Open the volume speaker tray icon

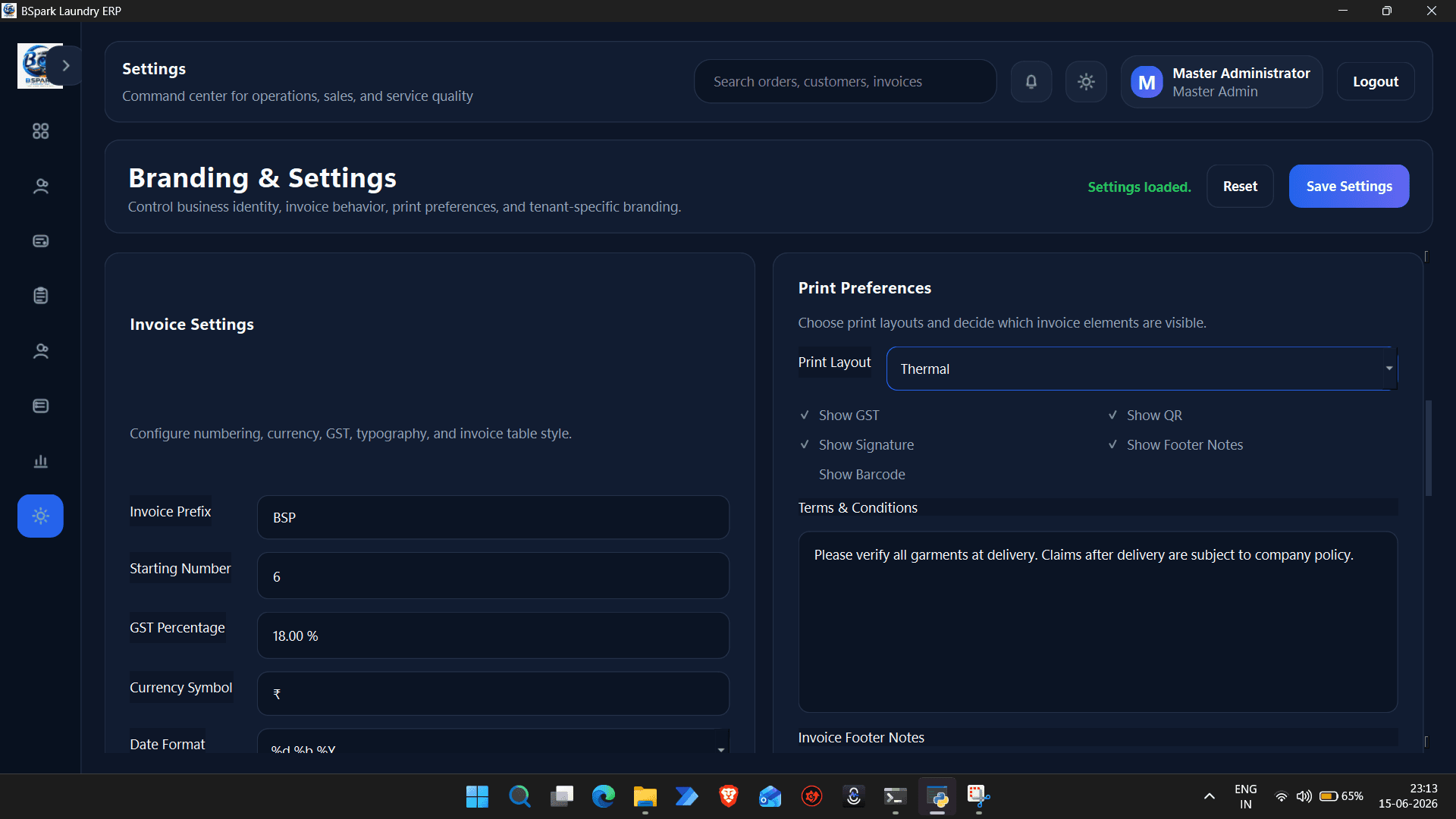point(1304,796)
